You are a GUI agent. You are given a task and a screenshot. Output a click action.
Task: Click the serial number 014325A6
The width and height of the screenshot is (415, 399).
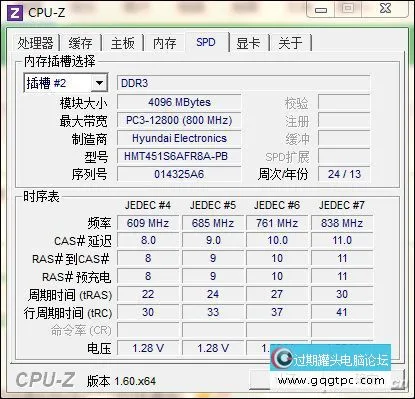[x=179, y=174]
